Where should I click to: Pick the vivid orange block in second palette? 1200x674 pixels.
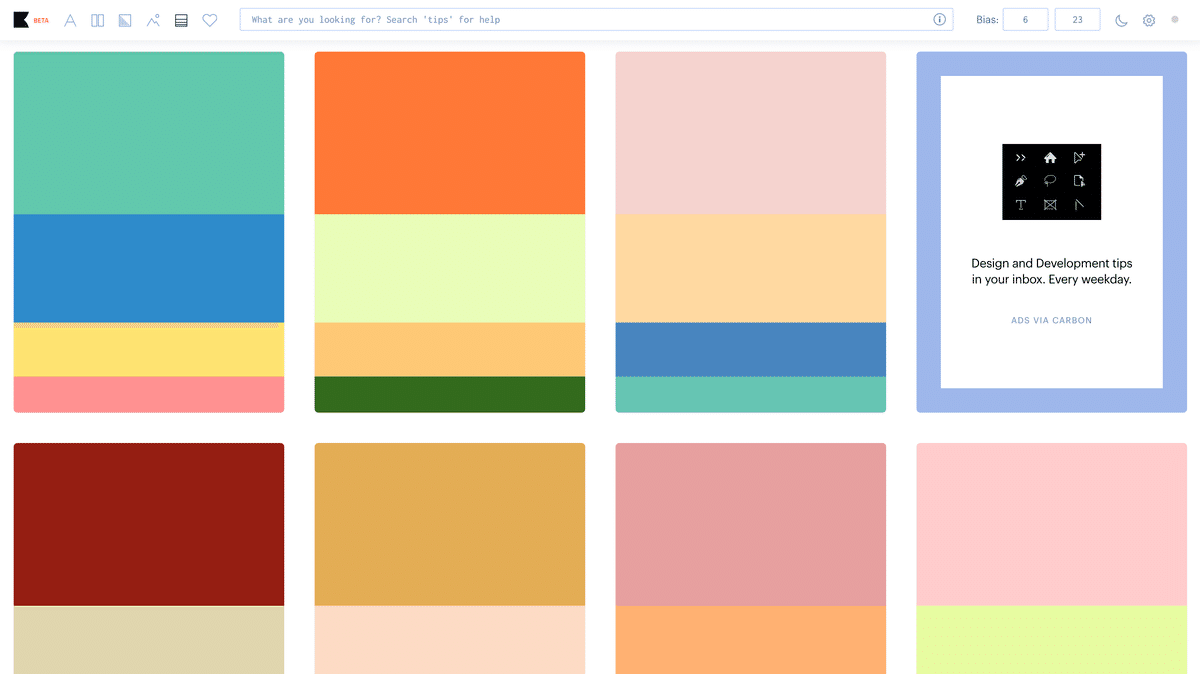(450, 133)
